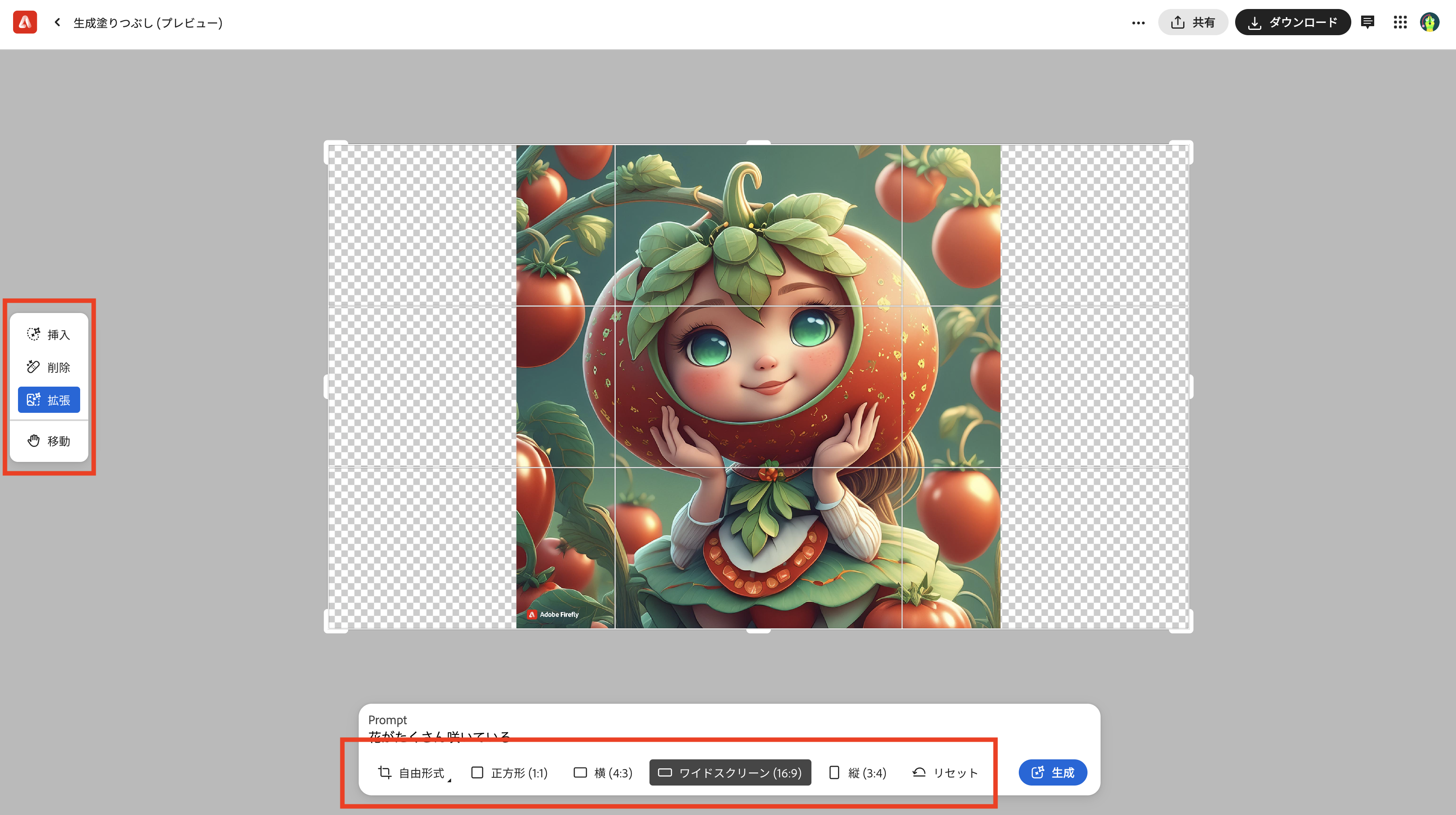Click the left-middle crop edge handle
Viewport: 1456px width, 815px height.
click(x=326, y=387)
